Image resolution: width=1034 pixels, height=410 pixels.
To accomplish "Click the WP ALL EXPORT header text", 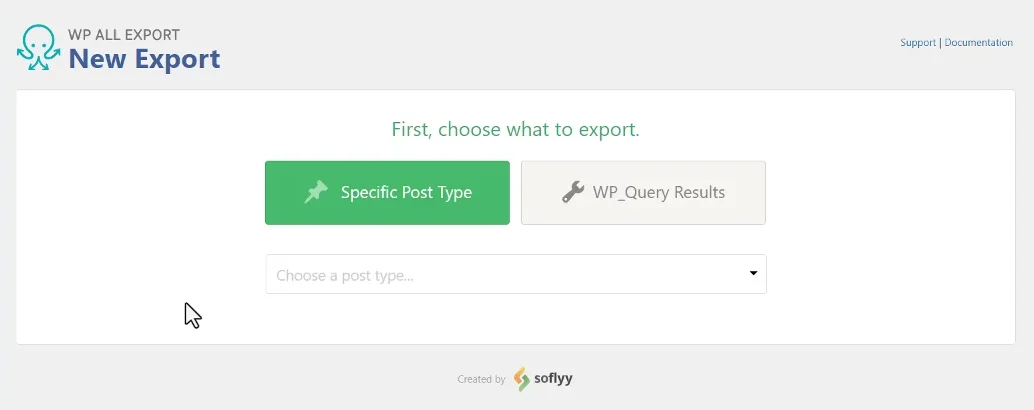I will pyautogui.click(x=124, y=34).
